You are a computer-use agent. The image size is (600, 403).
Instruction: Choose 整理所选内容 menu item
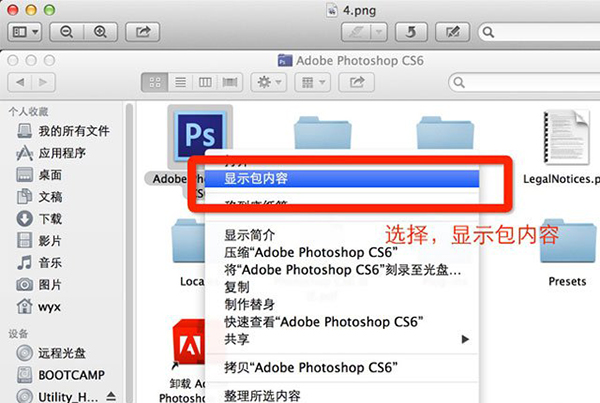pyautogui.click(x=342, y=395)
